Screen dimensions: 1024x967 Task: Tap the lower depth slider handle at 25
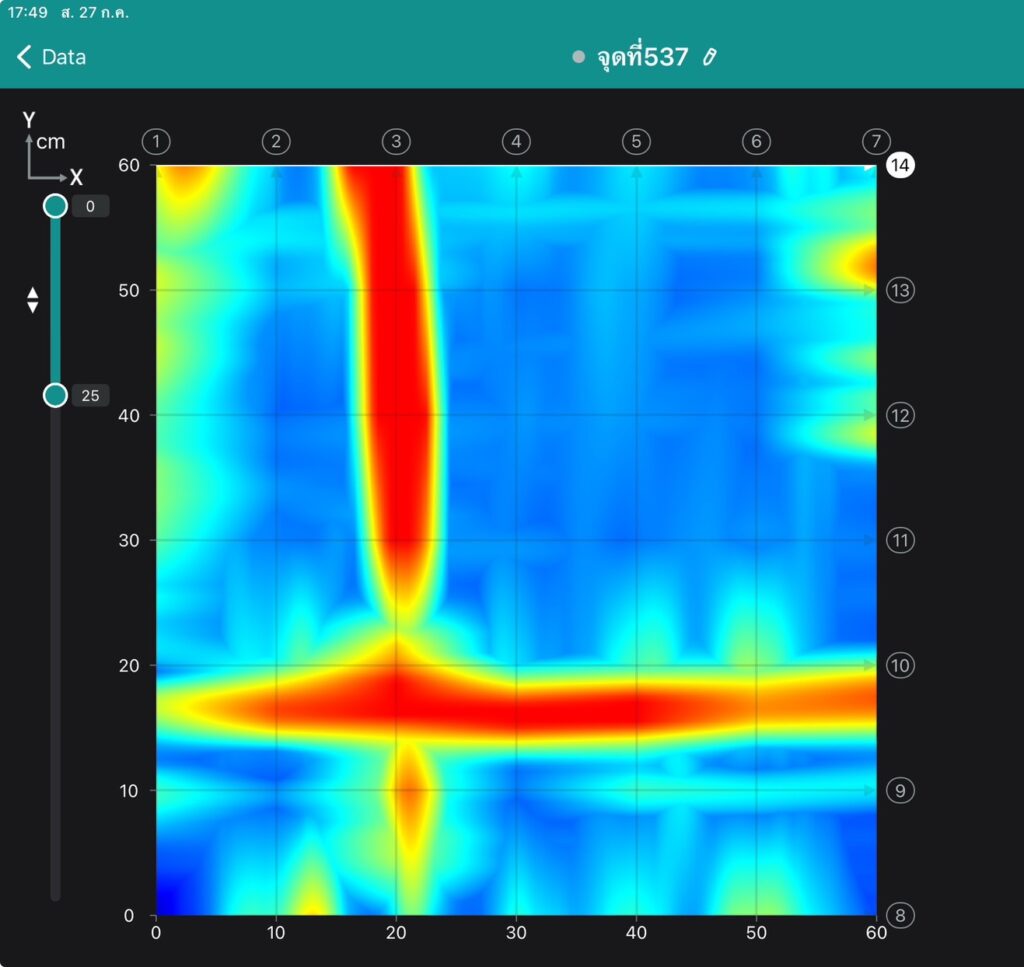coord(56,396)
